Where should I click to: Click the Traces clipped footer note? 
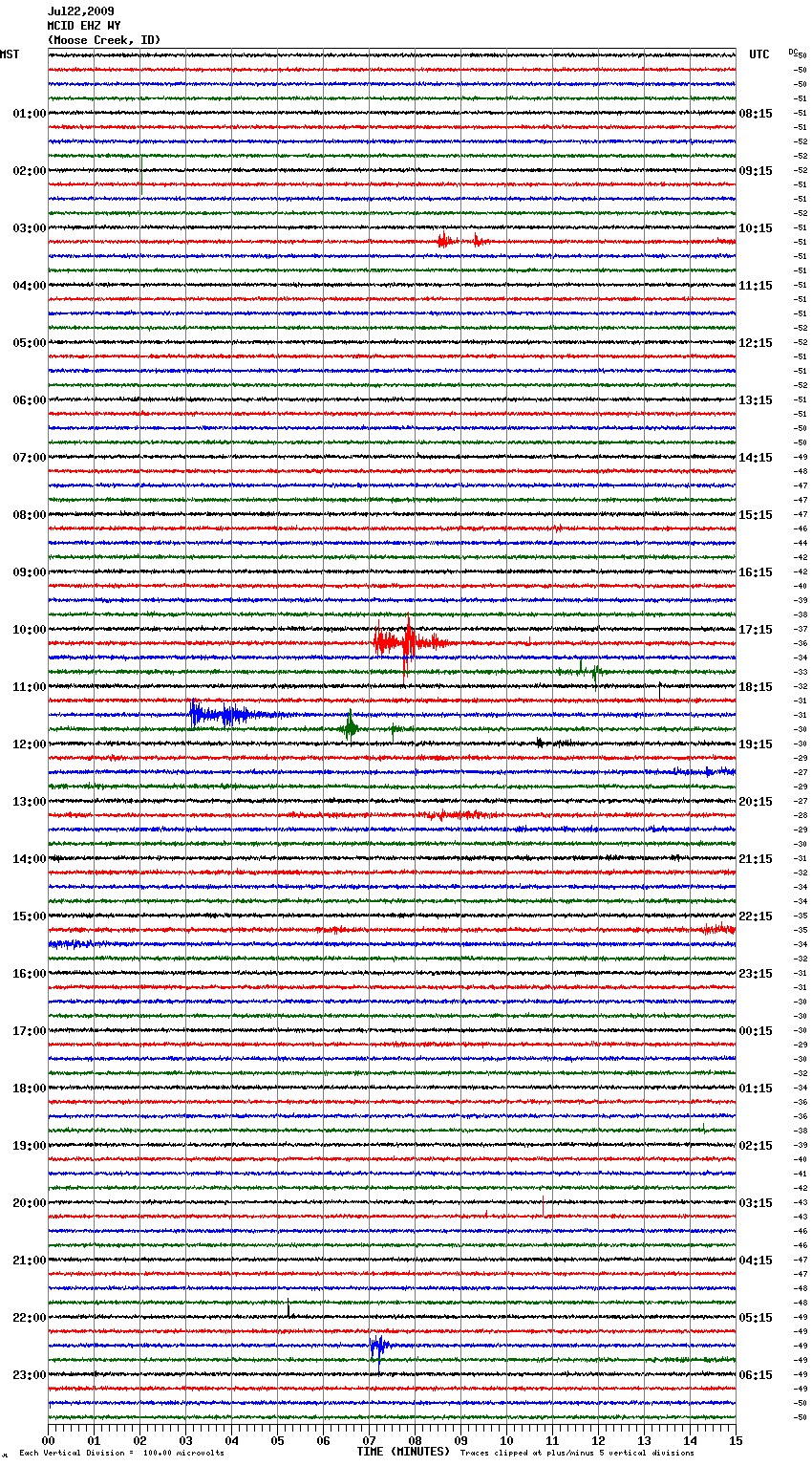coord(577,1454)
